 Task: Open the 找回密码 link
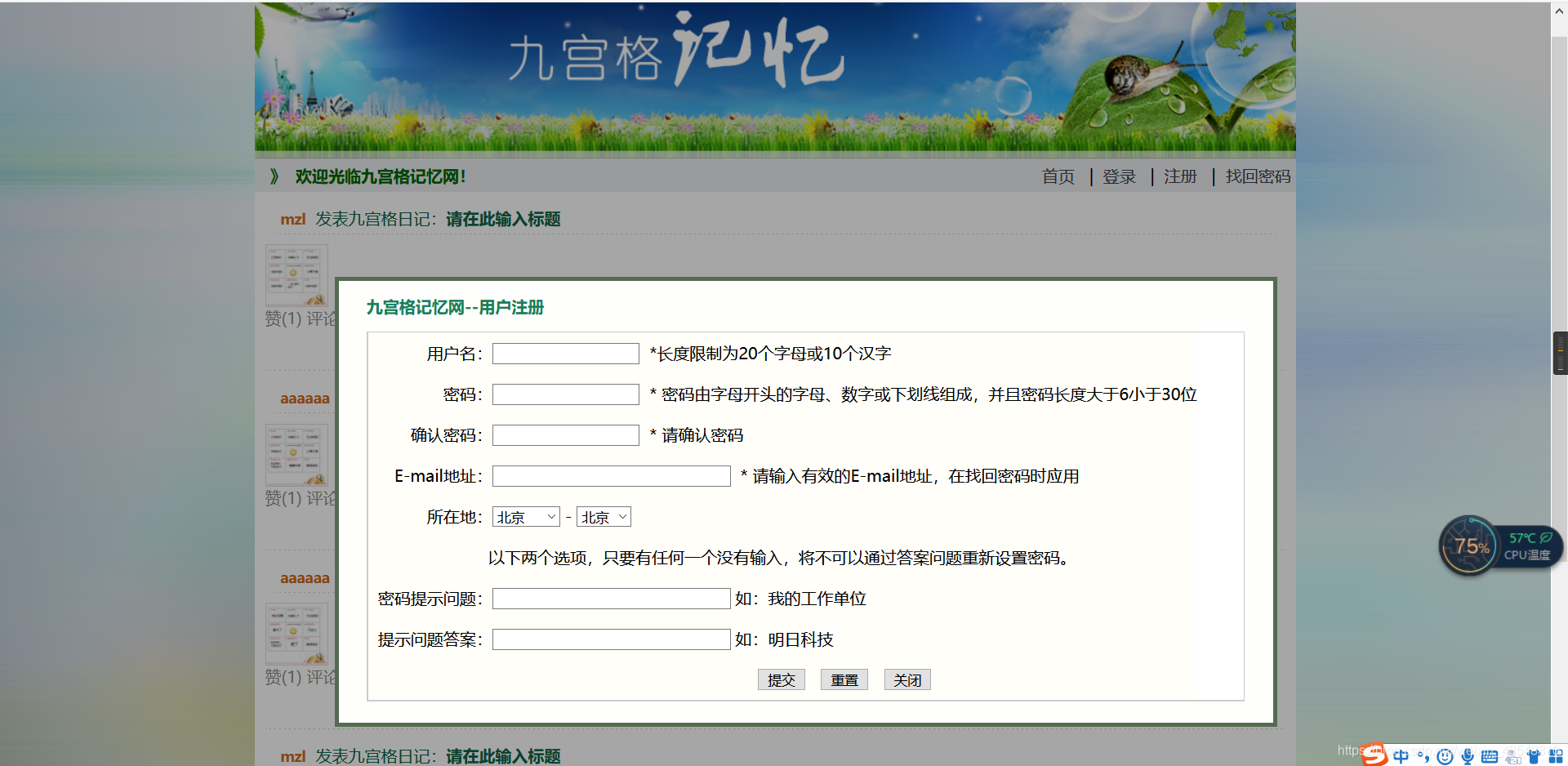point(1257,176)
